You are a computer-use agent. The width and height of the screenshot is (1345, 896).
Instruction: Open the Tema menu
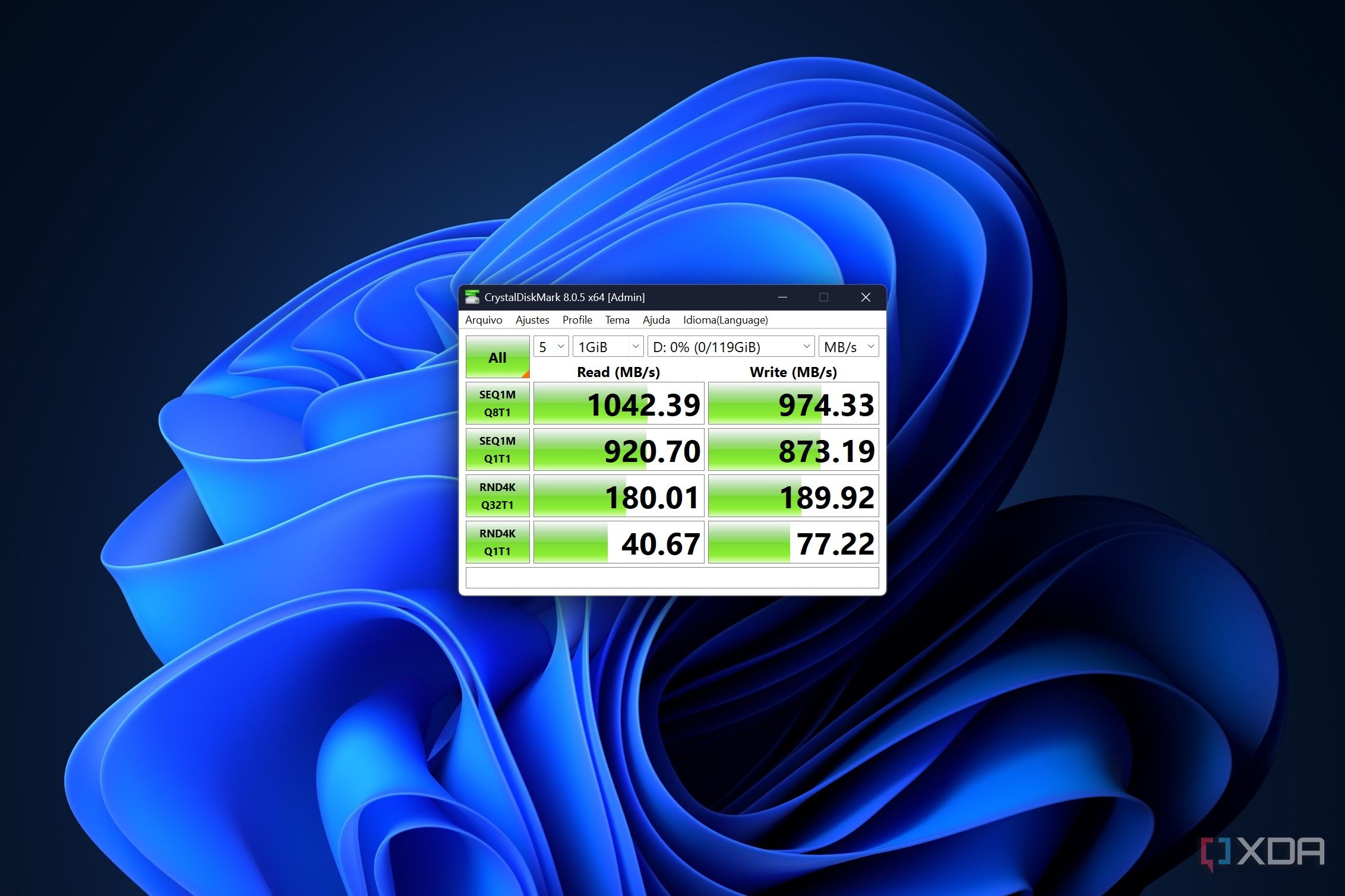pyautogui.click(x=617, y=320)
